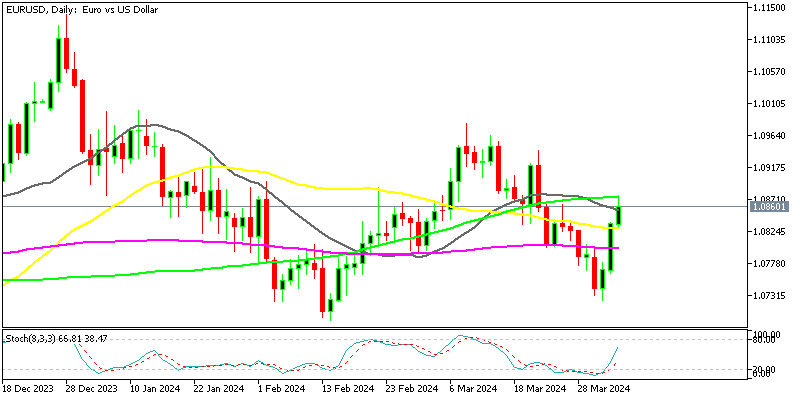This screenshot has width=800, height=400.
Task: Select the magenta moving average line
Action: tap(150, 241)
